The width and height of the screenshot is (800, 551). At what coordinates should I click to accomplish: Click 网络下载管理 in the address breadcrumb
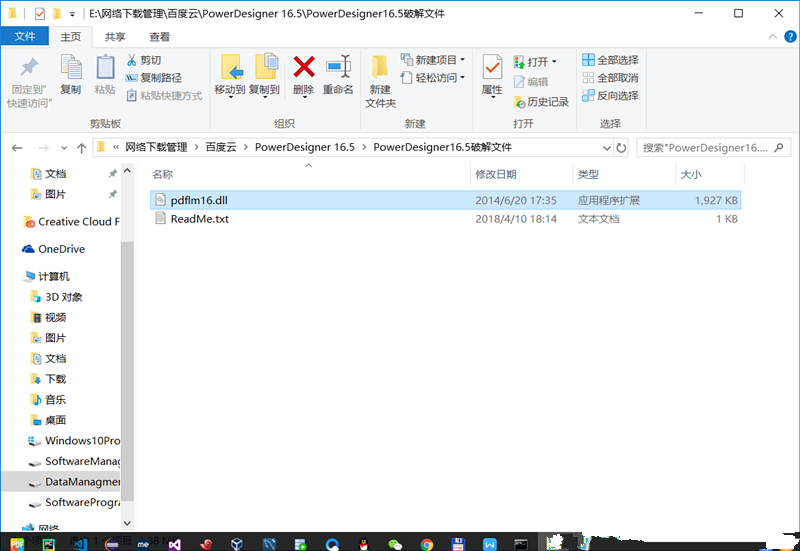point(156,147)
